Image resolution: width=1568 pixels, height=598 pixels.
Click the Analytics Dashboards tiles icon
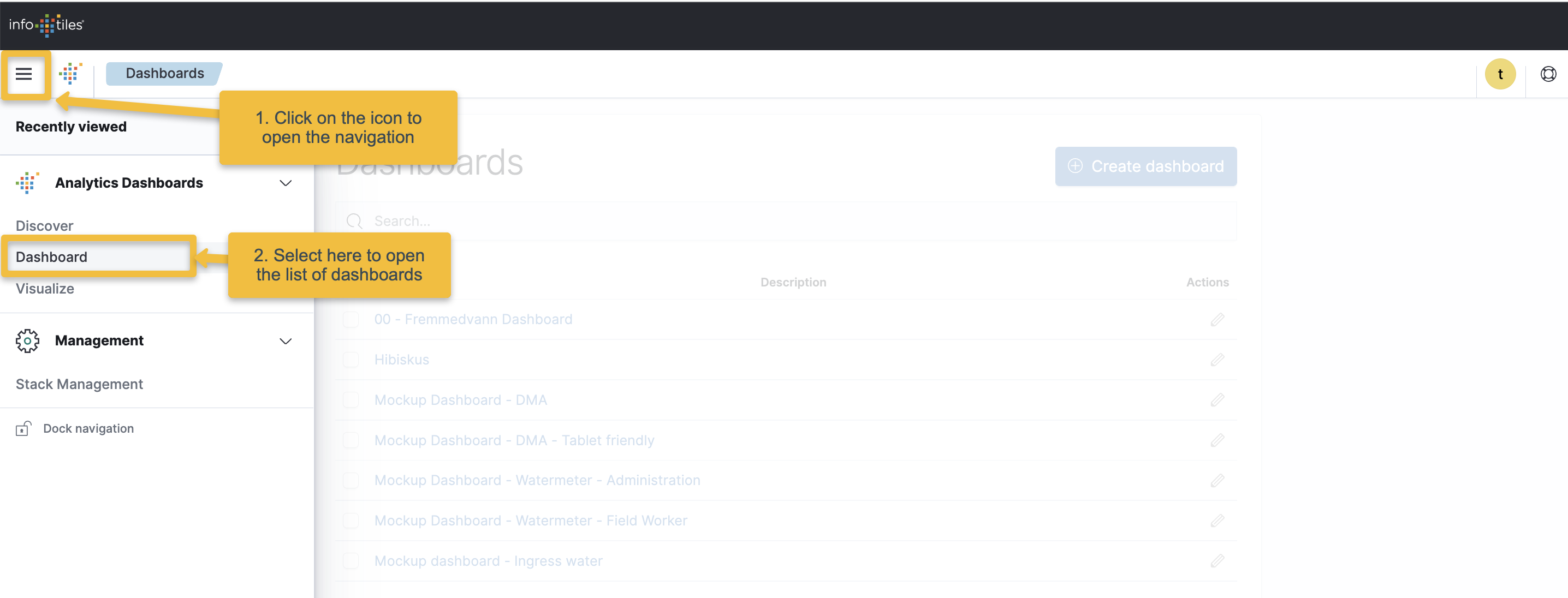(27, 182)
